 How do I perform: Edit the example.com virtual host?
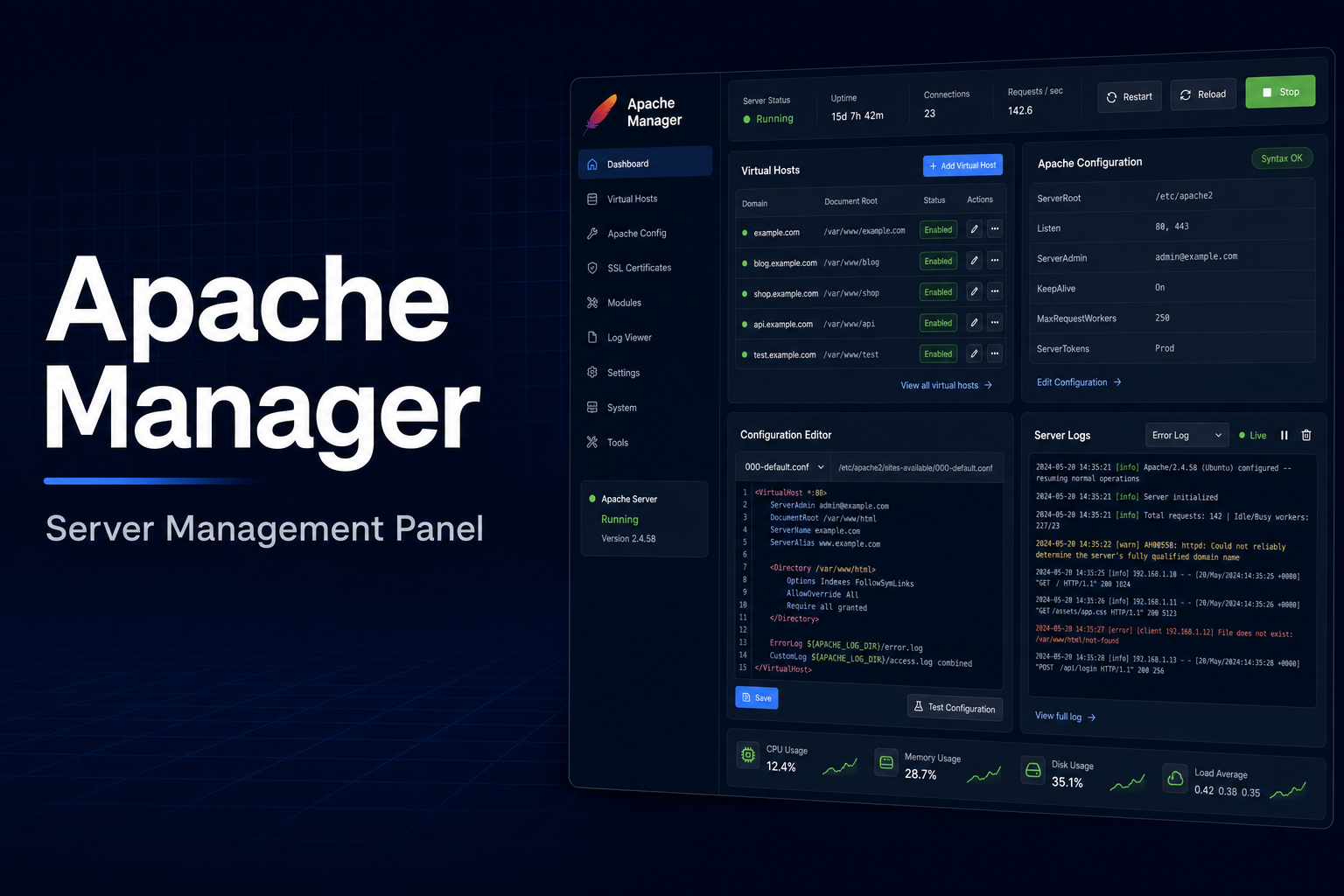tap(974, 229)
